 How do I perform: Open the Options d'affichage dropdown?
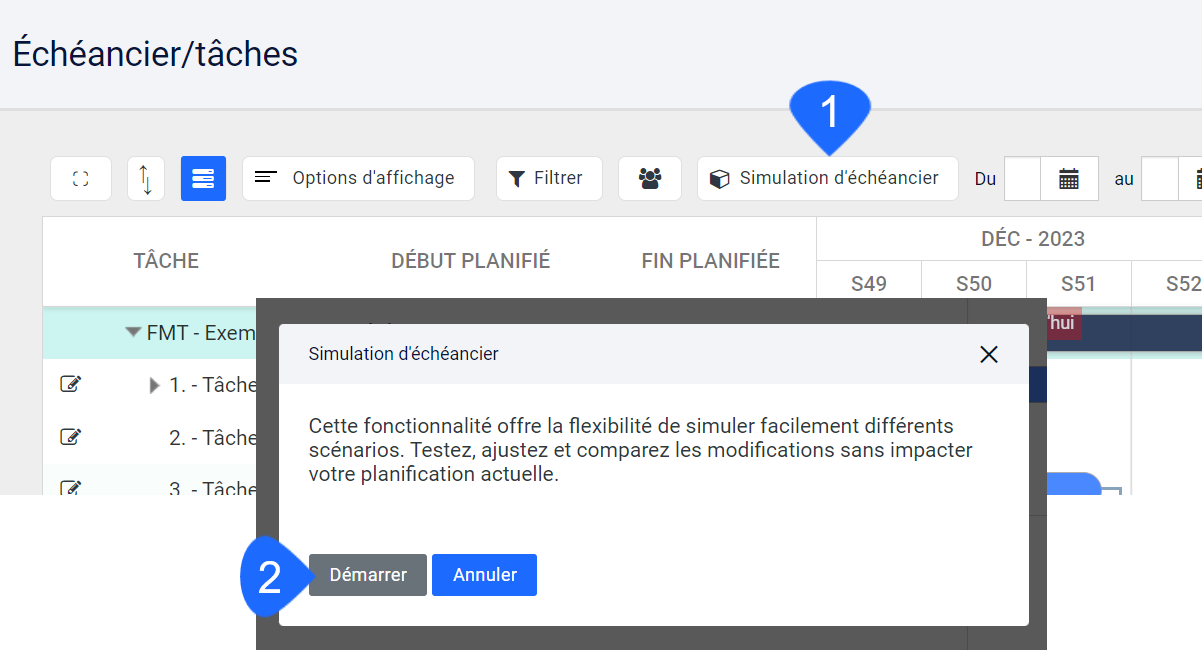coord(358,178)
